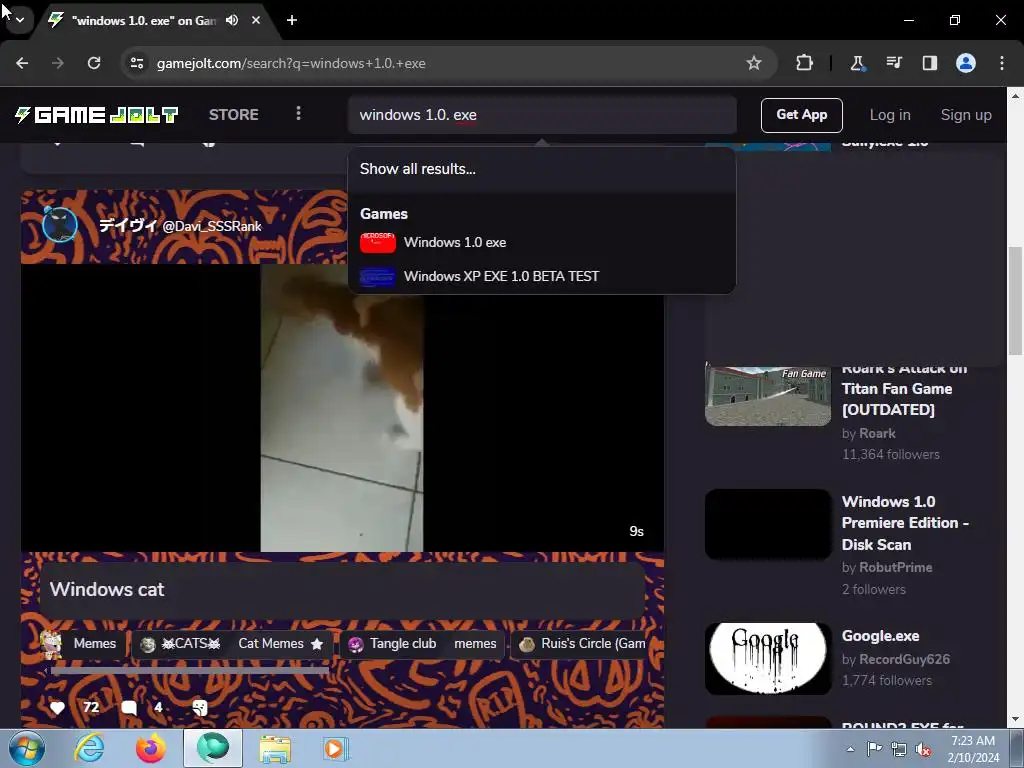Click the browser forward arrow

click(58, 63)
